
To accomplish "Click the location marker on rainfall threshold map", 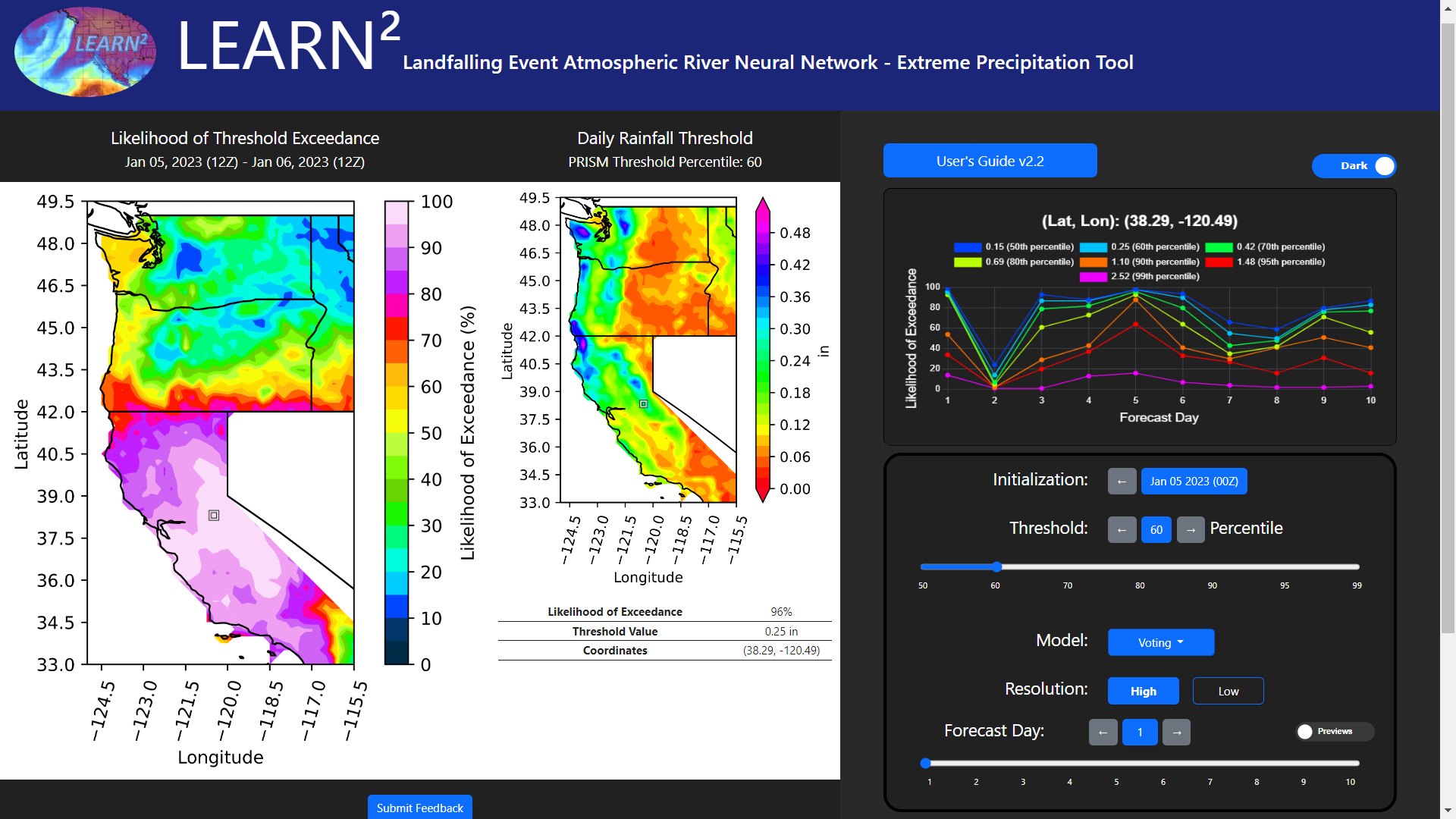I will (643, 404).
